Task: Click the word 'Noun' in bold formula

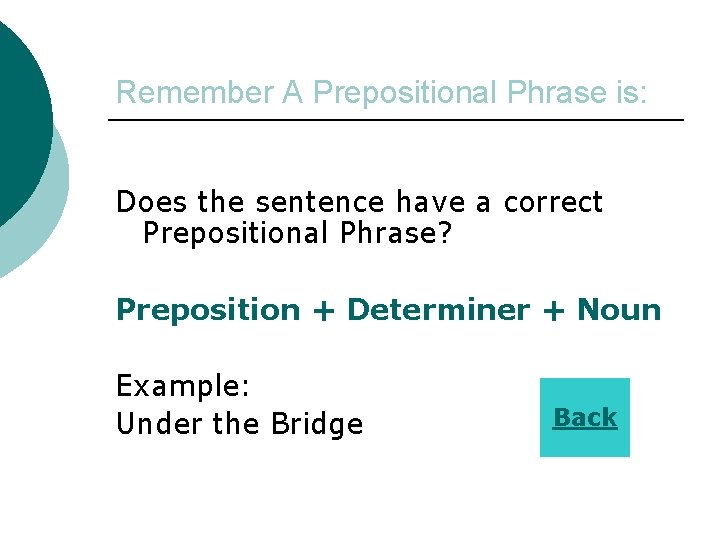Action: point(619,310)
